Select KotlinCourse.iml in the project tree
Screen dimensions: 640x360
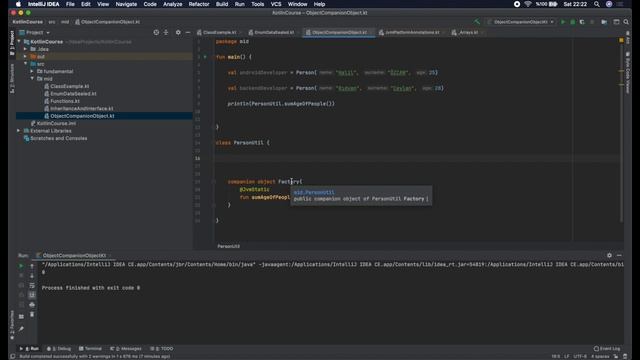click(x=56, y=123)
